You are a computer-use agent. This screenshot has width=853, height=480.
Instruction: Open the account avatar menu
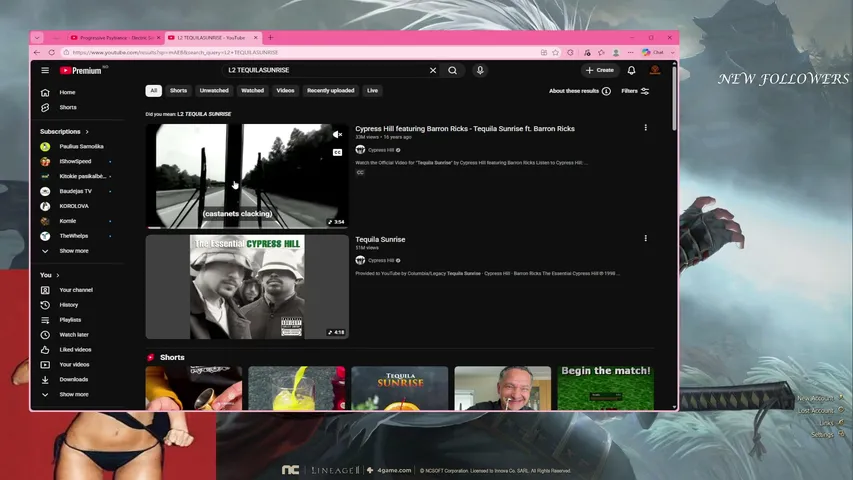(655, 70)
